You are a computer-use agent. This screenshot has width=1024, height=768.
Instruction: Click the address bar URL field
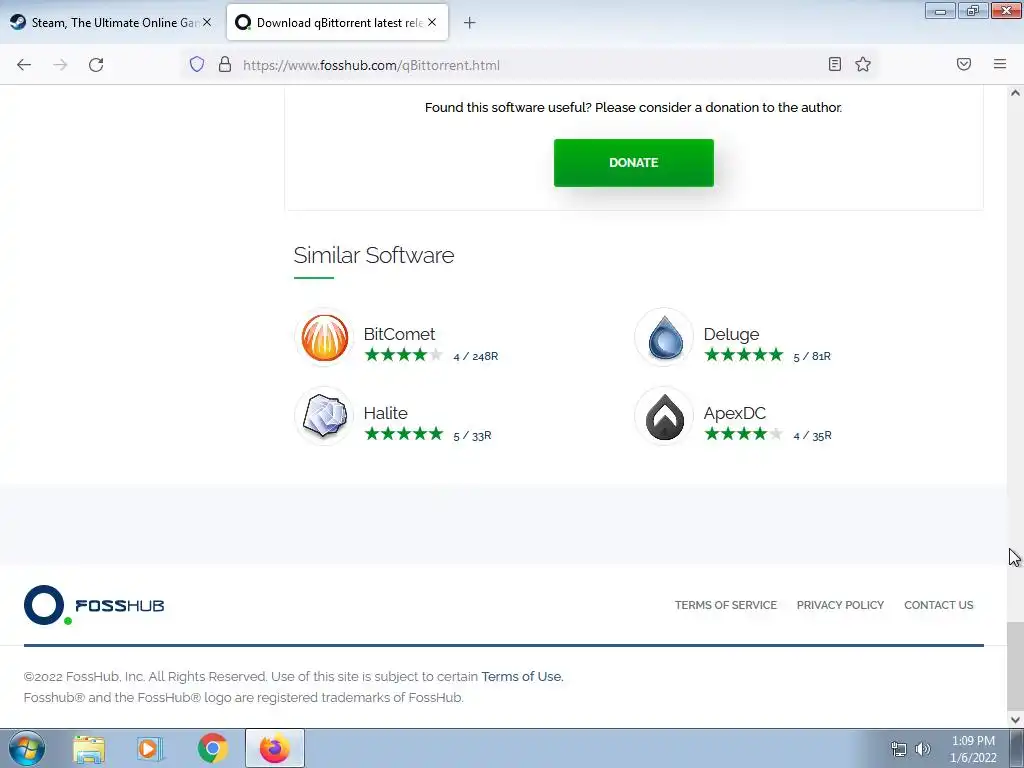click(x=529, y=65)
